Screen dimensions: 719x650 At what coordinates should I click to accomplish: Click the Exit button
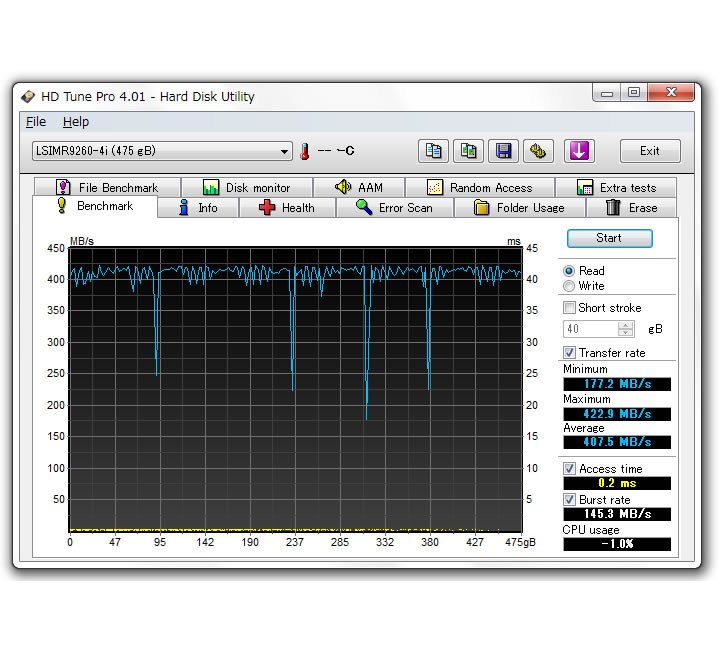650,151
